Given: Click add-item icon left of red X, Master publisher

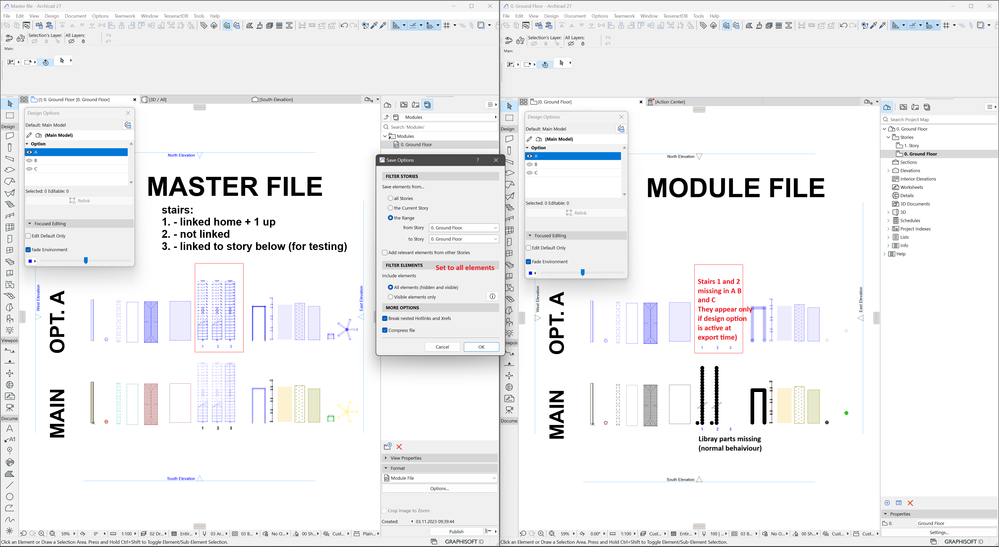Looking at the screenshot, I should click(x=387, y=447).
